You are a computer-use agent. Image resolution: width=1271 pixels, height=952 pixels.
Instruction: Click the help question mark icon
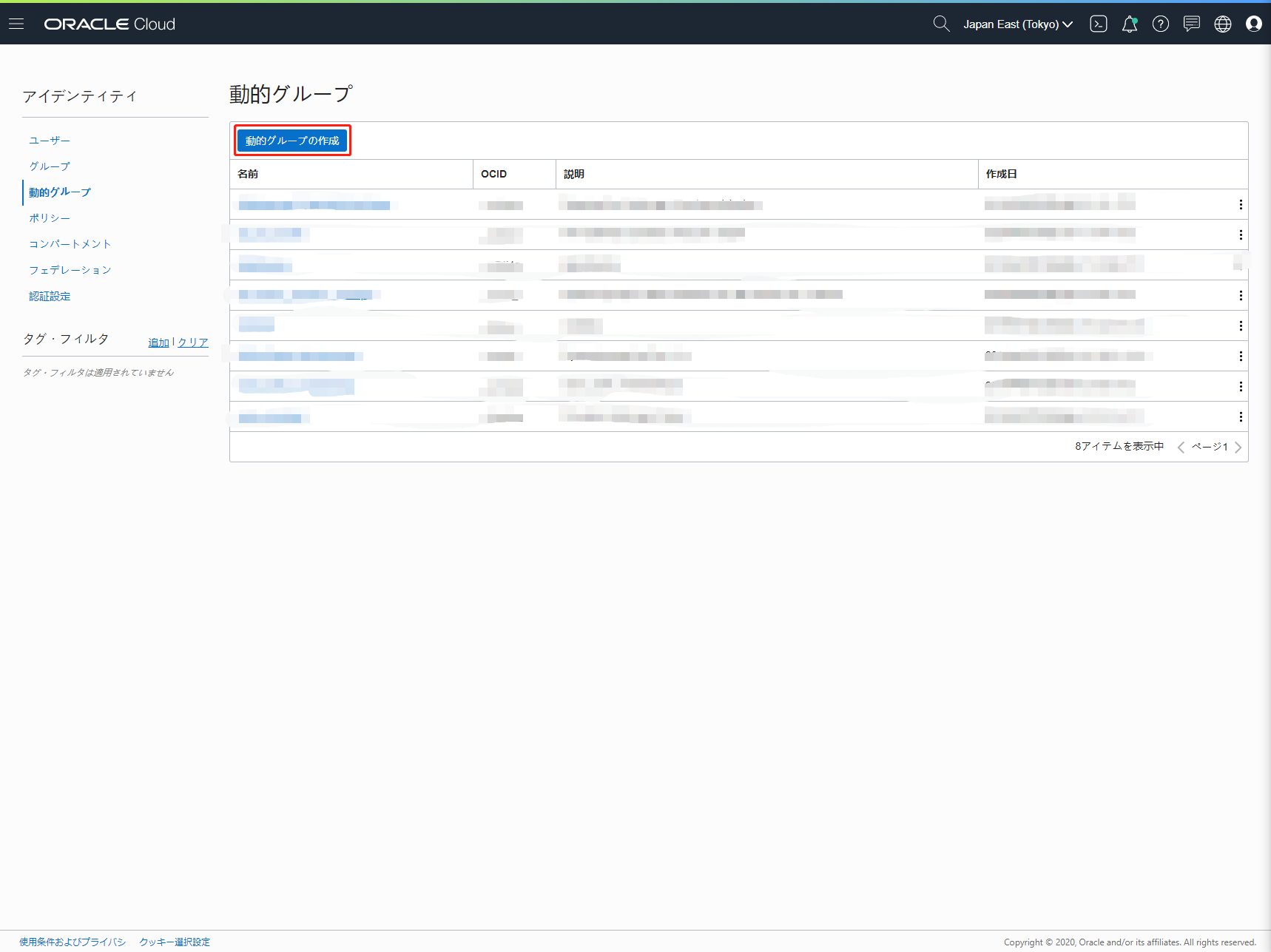(x=1160, y=24)
